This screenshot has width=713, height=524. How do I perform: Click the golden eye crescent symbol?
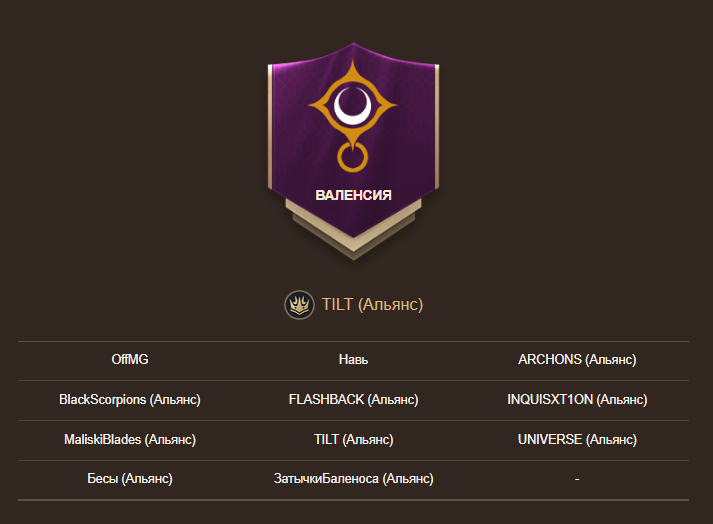(x=353, y=105)
